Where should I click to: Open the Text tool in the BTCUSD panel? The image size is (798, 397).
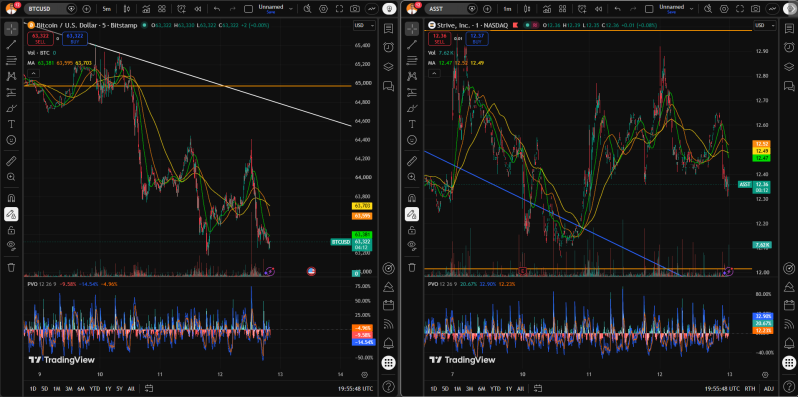point(11,124)
